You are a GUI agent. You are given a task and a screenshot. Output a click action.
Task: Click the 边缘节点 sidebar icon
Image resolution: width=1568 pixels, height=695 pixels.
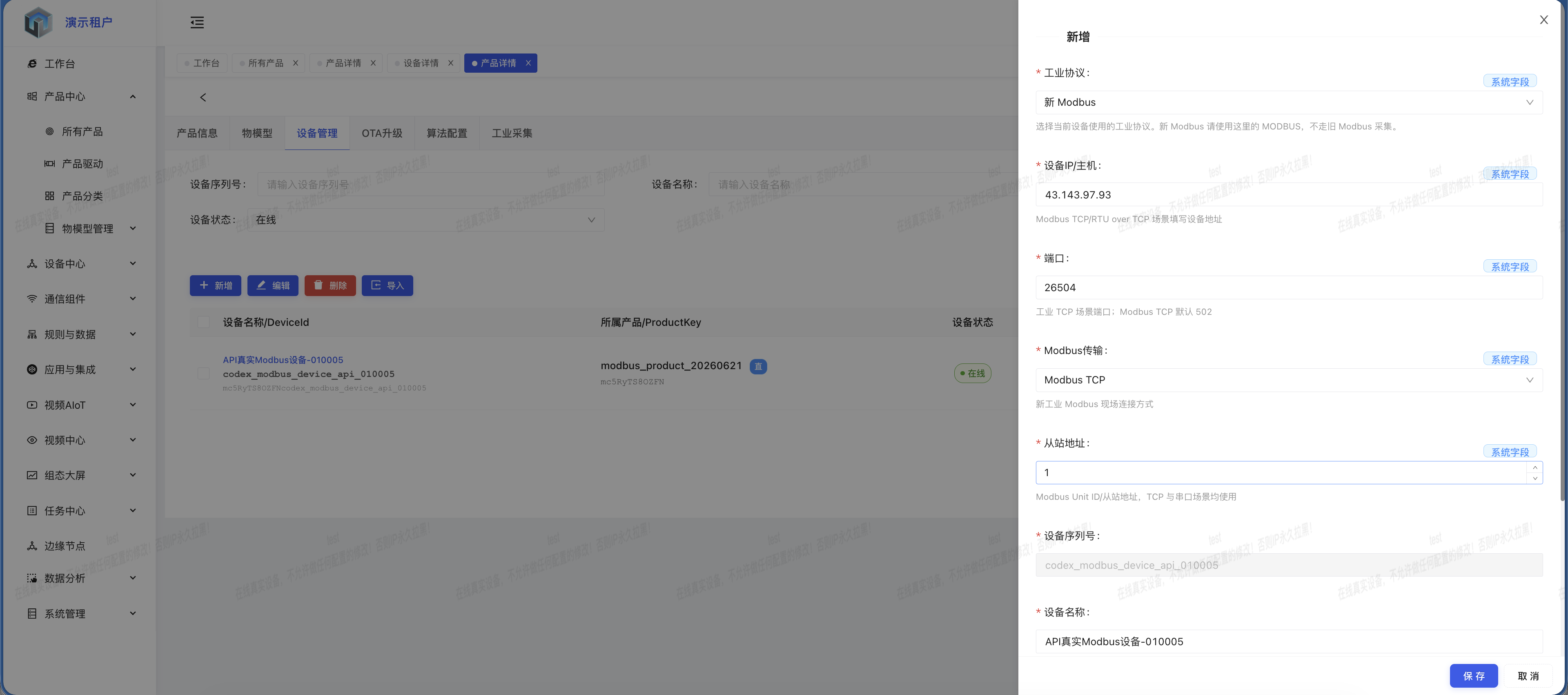tap(32, 546)
